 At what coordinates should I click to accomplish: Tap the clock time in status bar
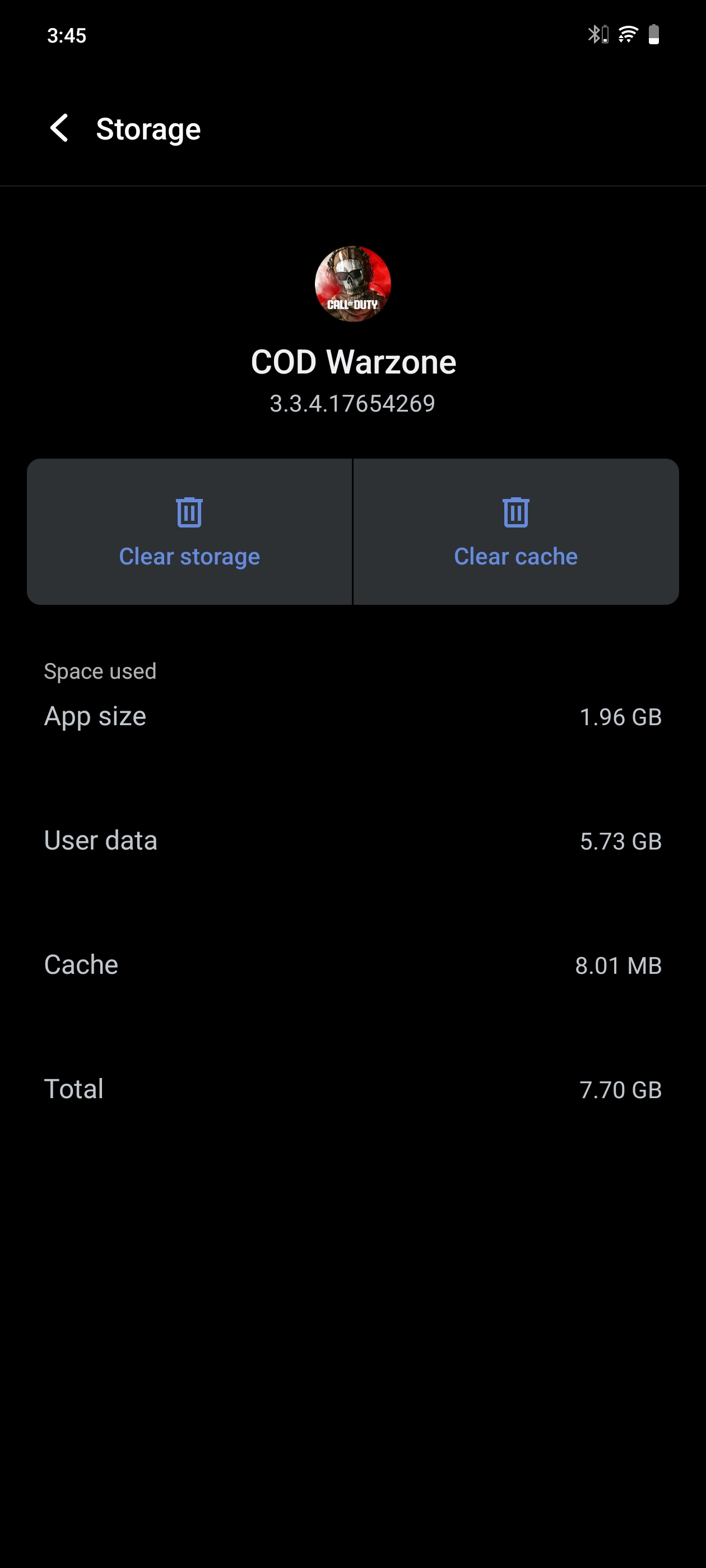(x=66, y=35)
